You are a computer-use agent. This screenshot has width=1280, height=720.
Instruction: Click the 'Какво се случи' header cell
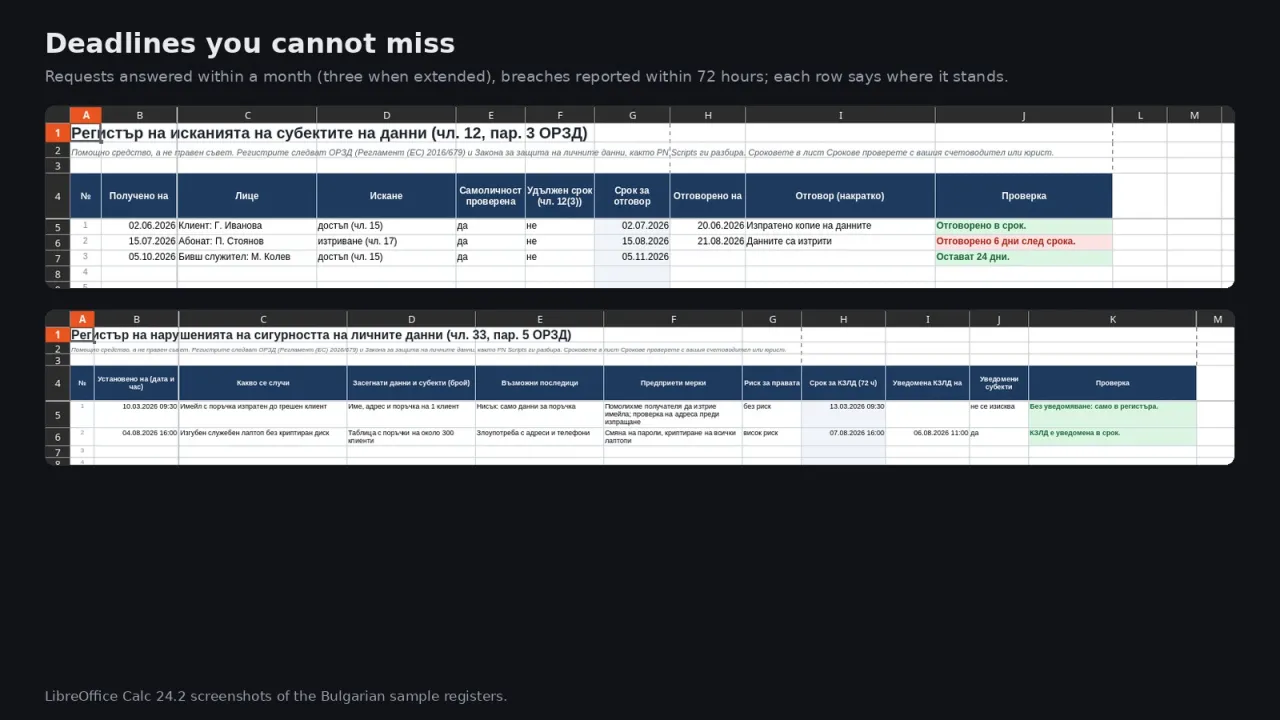click(263, 383)
